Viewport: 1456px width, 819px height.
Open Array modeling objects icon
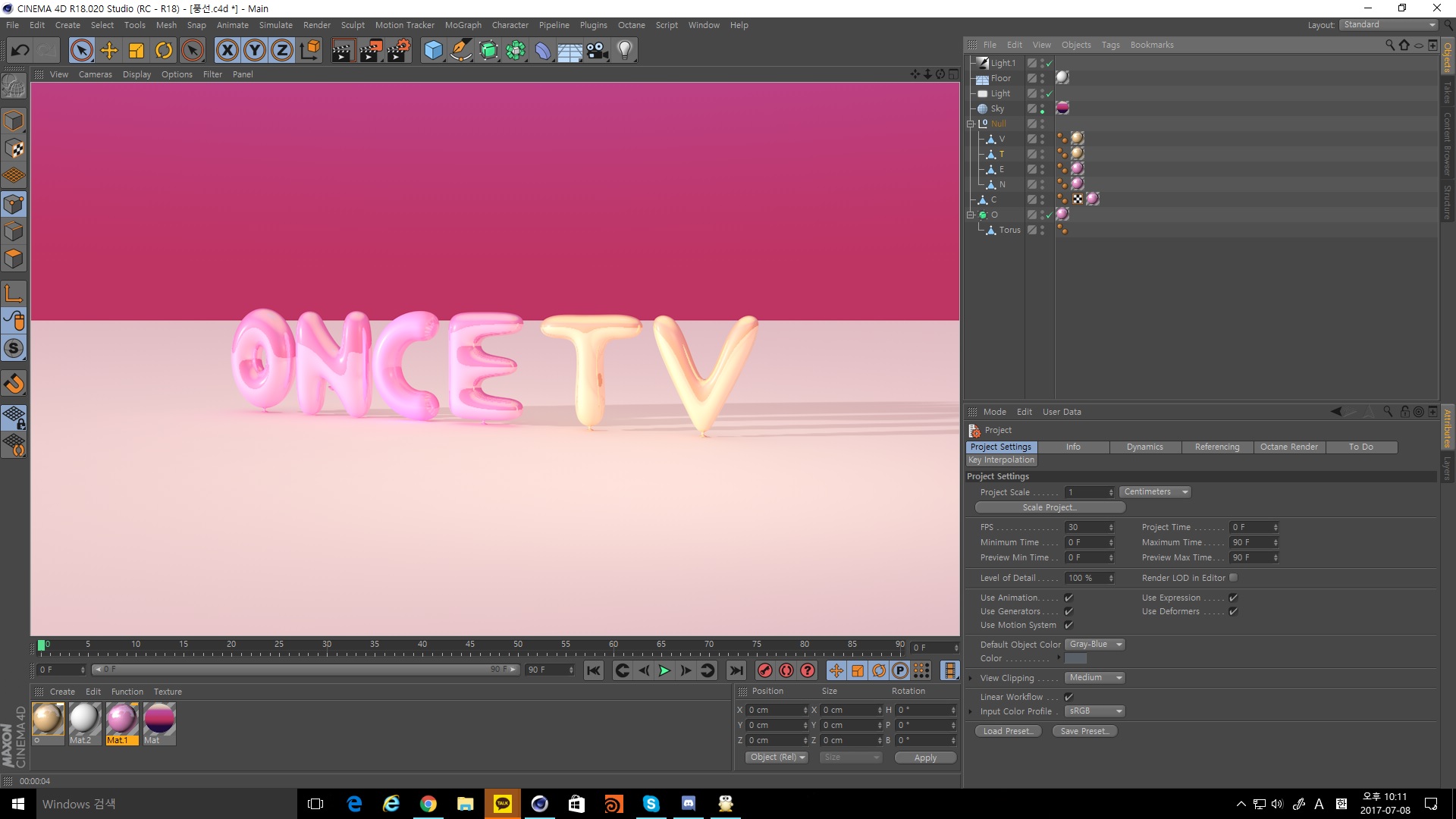[516, 51]
